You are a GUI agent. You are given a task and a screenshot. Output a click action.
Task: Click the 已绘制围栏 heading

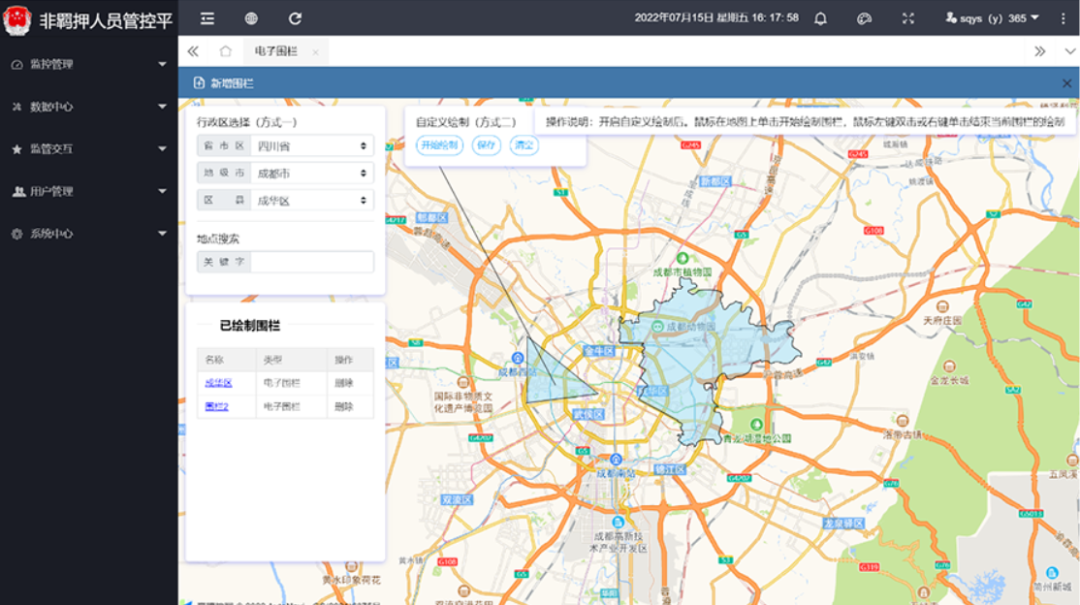pos(249,326)
